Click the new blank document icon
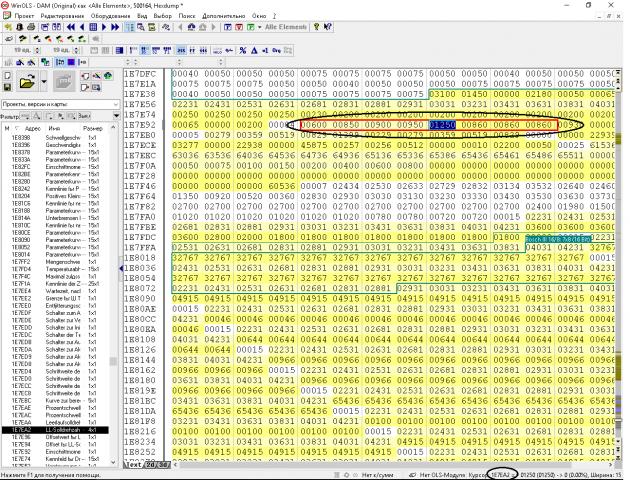The height and width of the screenshot is (480, 630). [7, 76]
